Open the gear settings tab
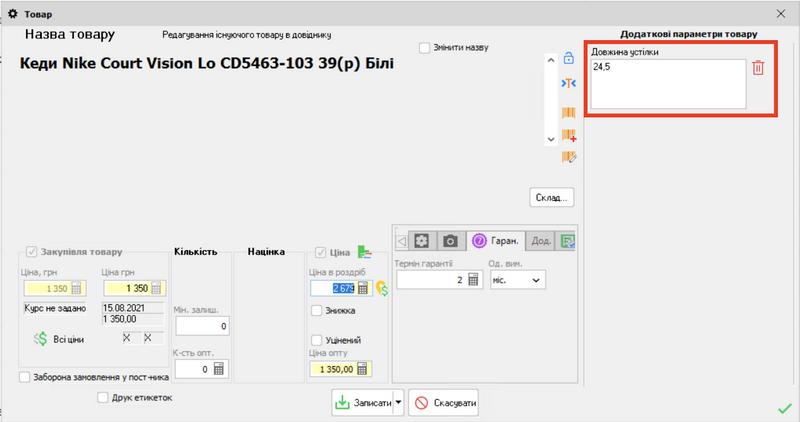 (422, 241)
